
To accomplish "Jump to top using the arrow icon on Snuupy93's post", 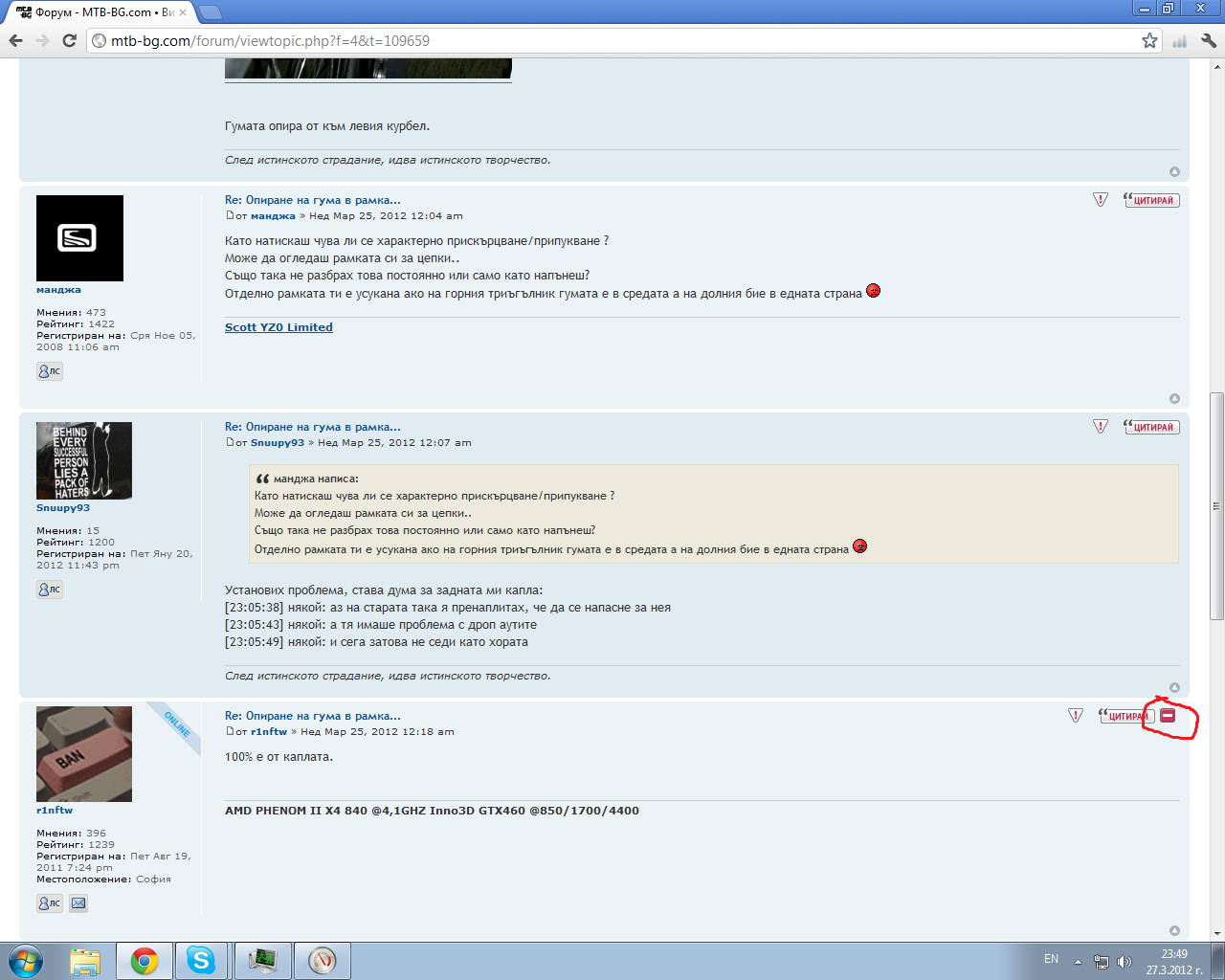I will click(1174, 687).
